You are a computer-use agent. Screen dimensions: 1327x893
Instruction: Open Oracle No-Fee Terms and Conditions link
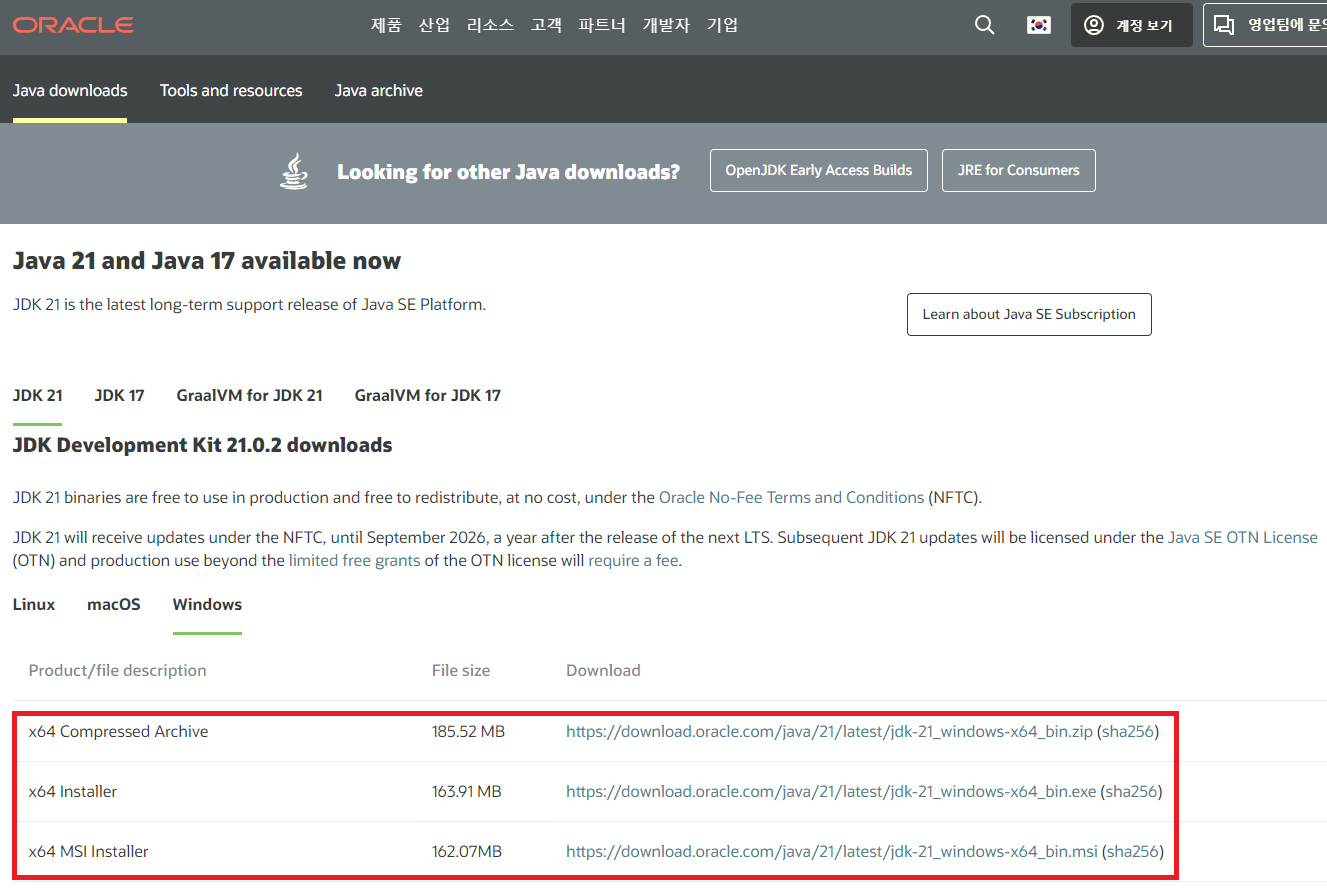(x=791, y=497)
